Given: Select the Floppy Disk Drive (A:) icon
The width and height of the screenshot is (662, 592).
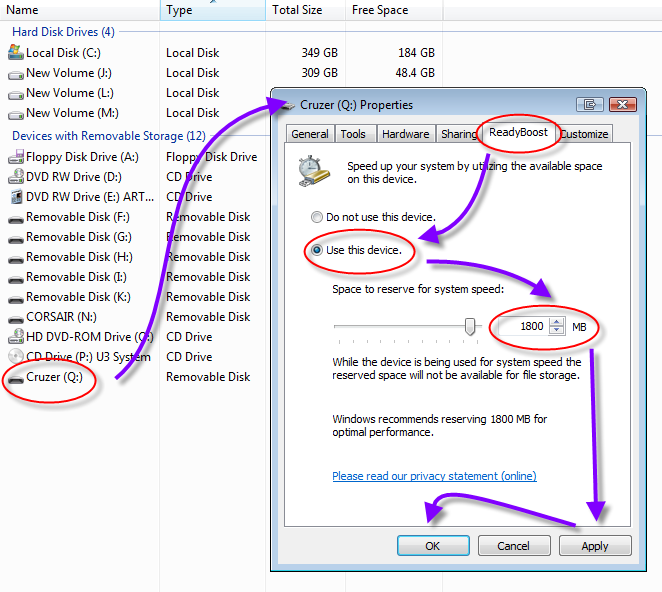Looking at the screenshot, I should [x=16, y=157].
